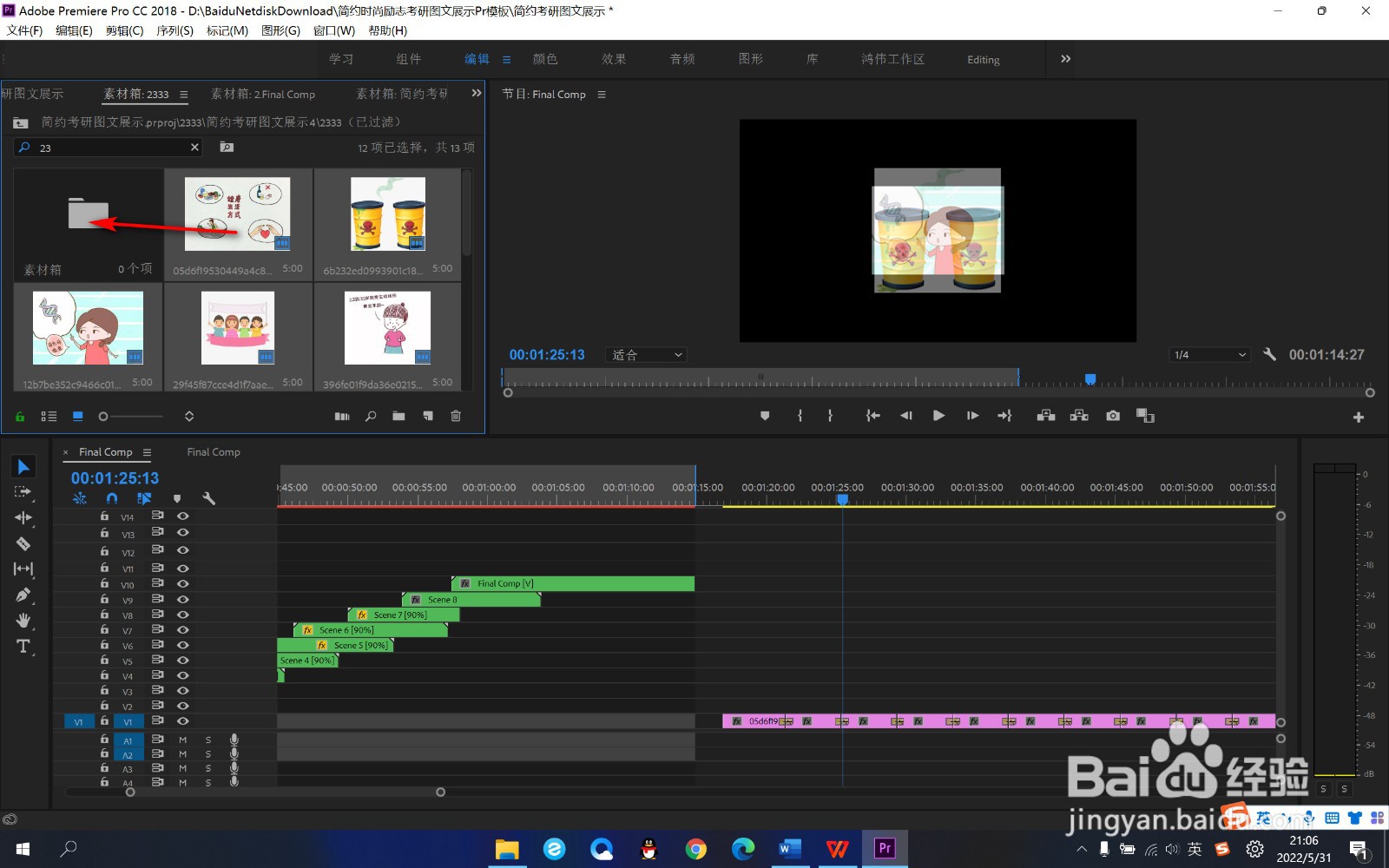Select the Type tool
The image size is (1389, 868).
pos(23,646)
